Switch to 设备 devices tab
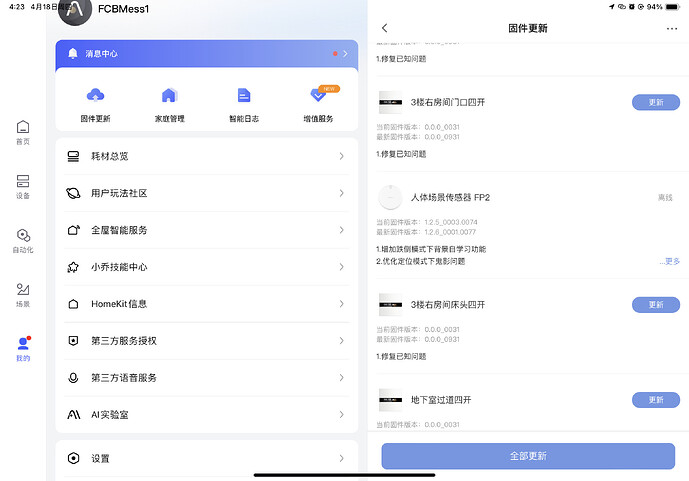The width and height of the screenshot is (689, 481). [23, 187]
